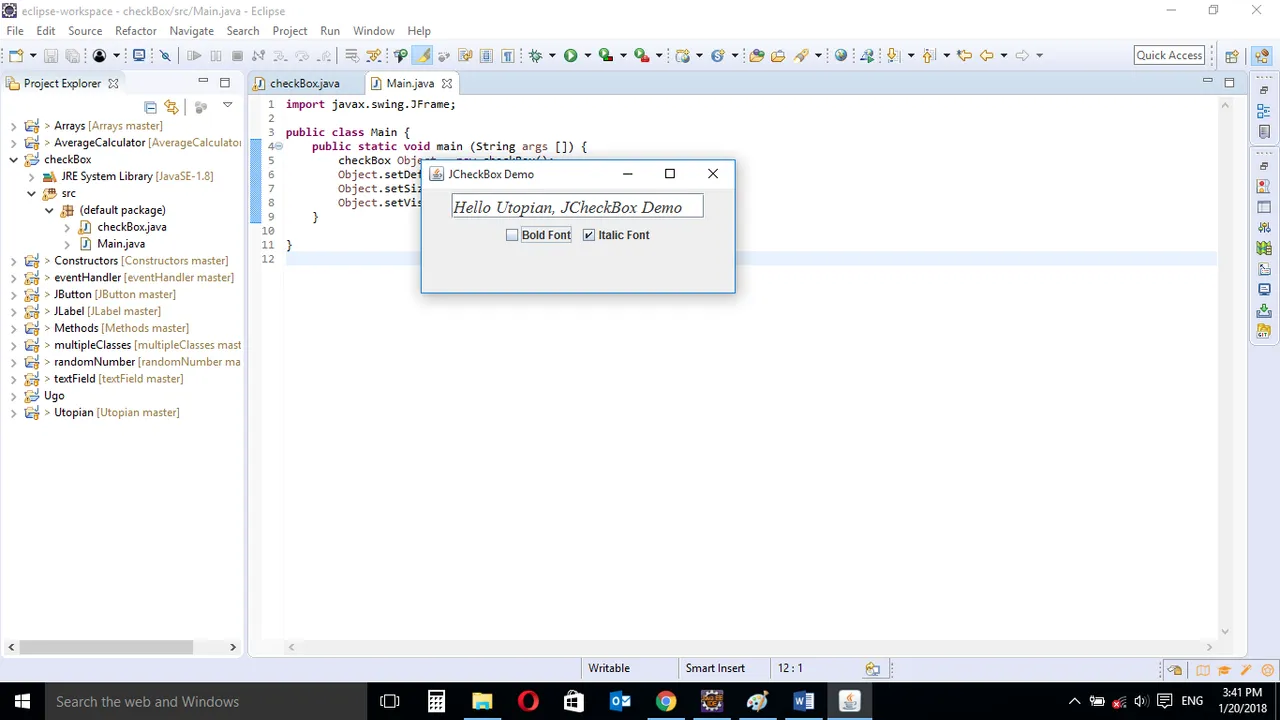1280x720 pixels.
Task: Collapse the checkBox project tree
Action: [x=14, y=160]
